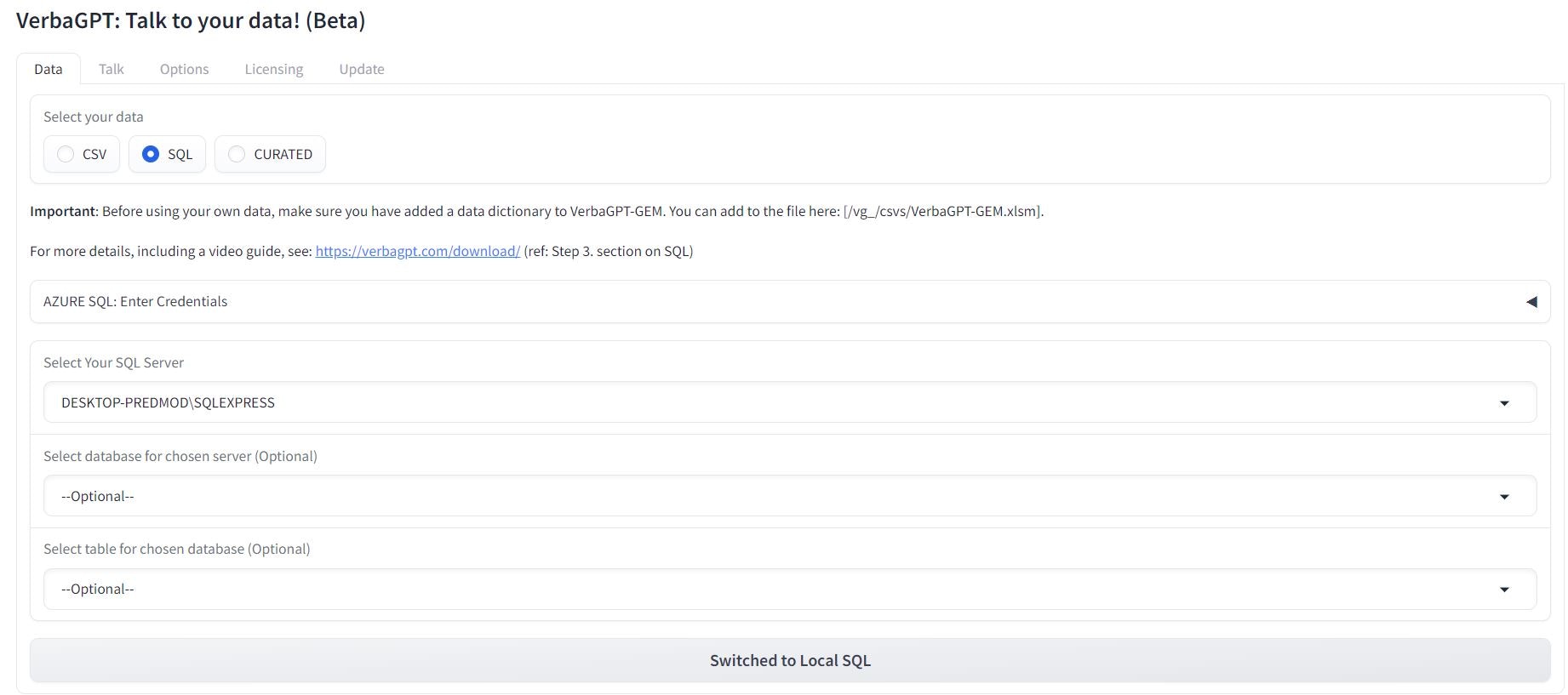Expand AZURE SQL credentials triangle arrow
Image resolution: width=1568 pixels, height=695 pixels.
1531,301
